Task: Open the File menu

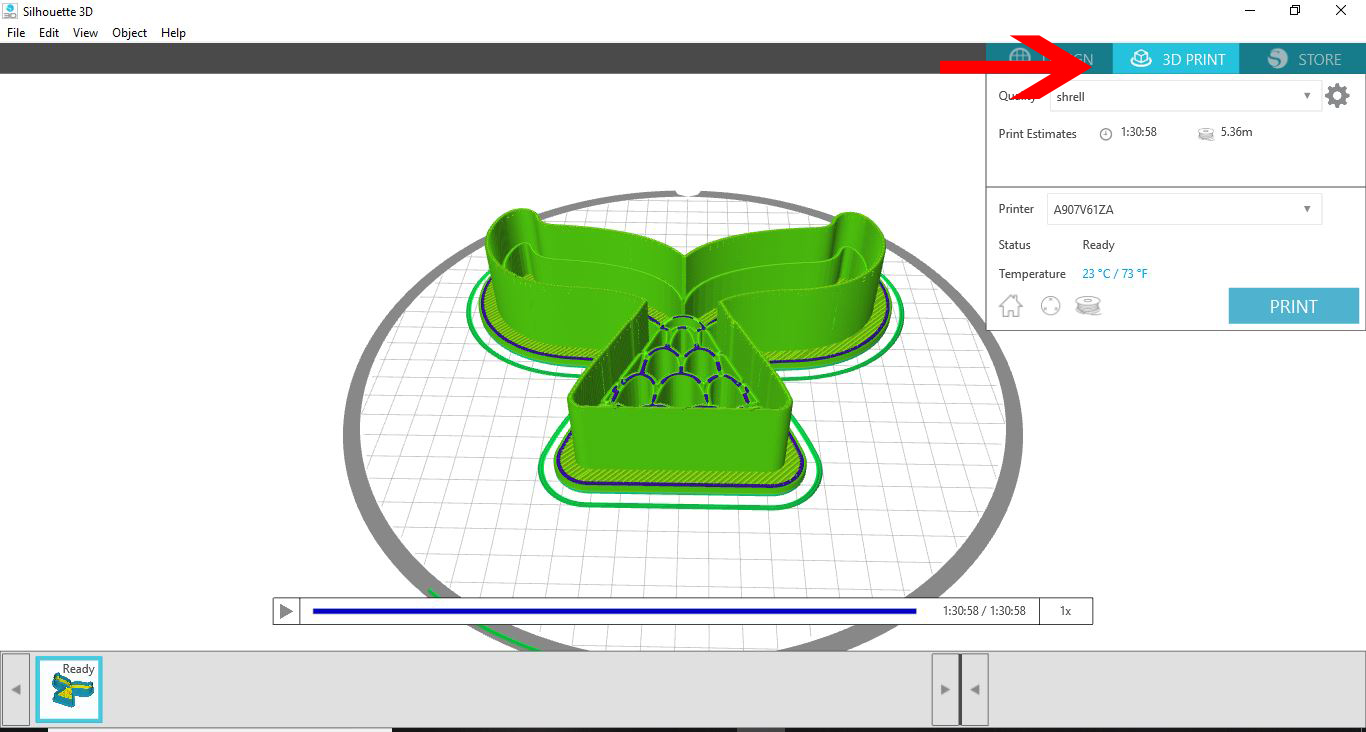Action: point(16,33)
